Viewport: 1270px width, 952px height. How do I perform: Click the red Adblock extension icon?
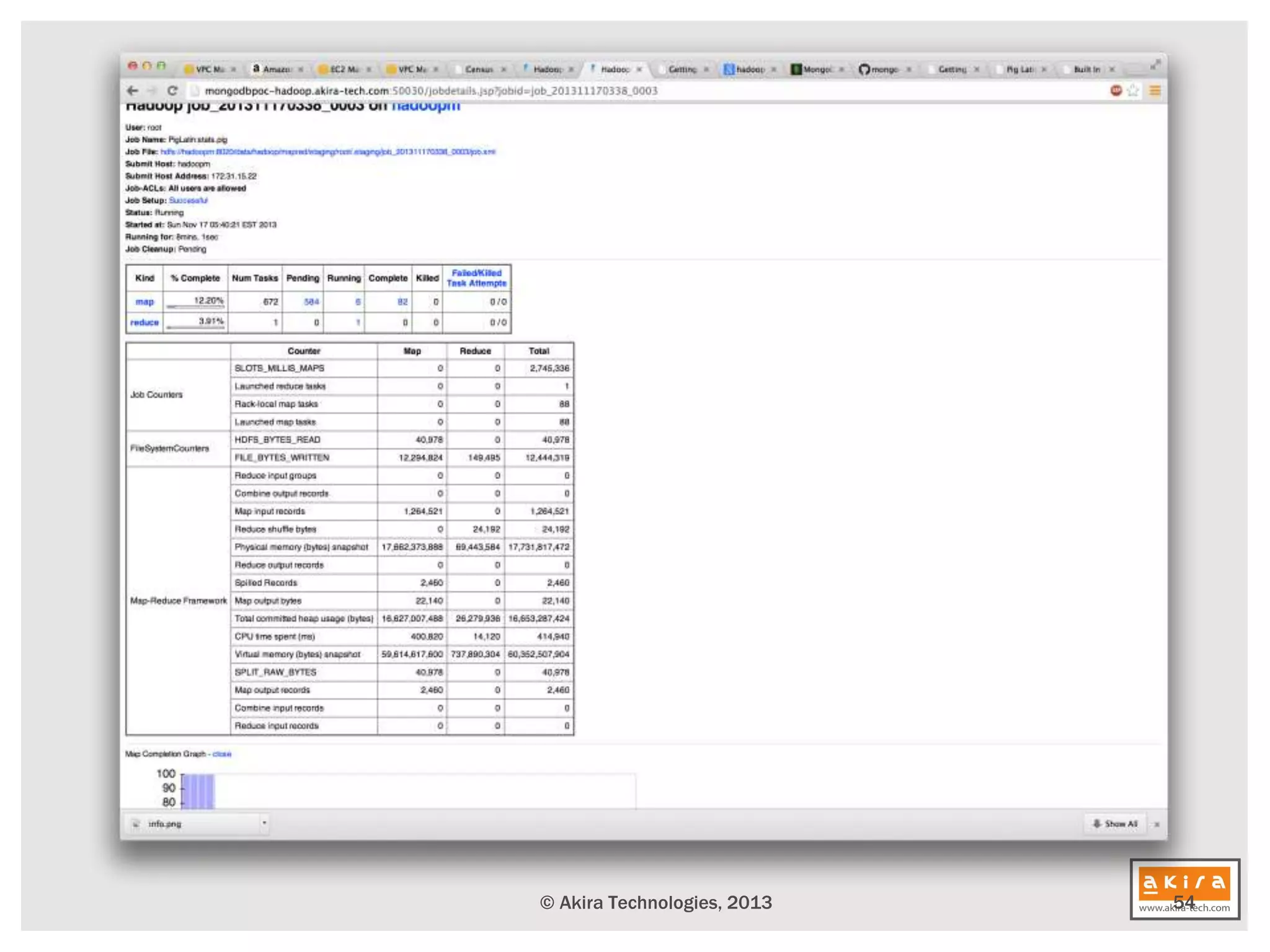[1116, 90]
